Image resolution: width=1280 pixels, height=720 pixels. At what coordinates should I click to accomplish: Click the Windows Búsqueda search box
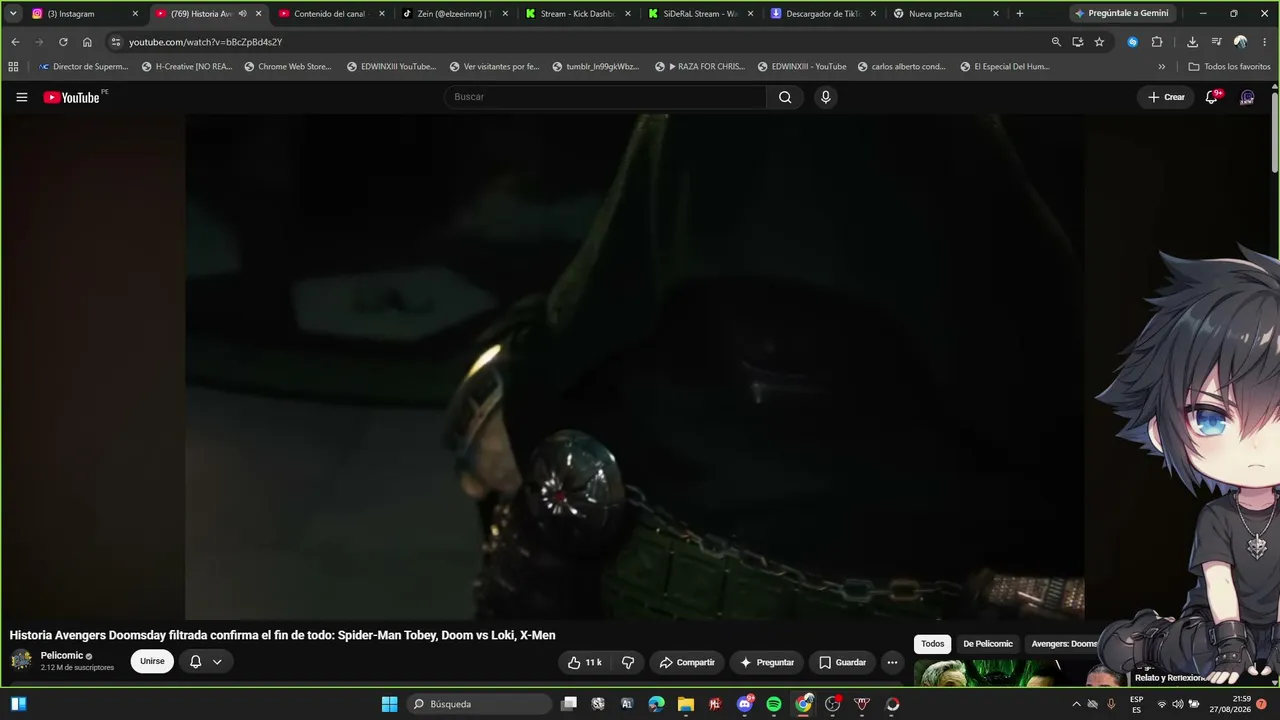point(481,704)
